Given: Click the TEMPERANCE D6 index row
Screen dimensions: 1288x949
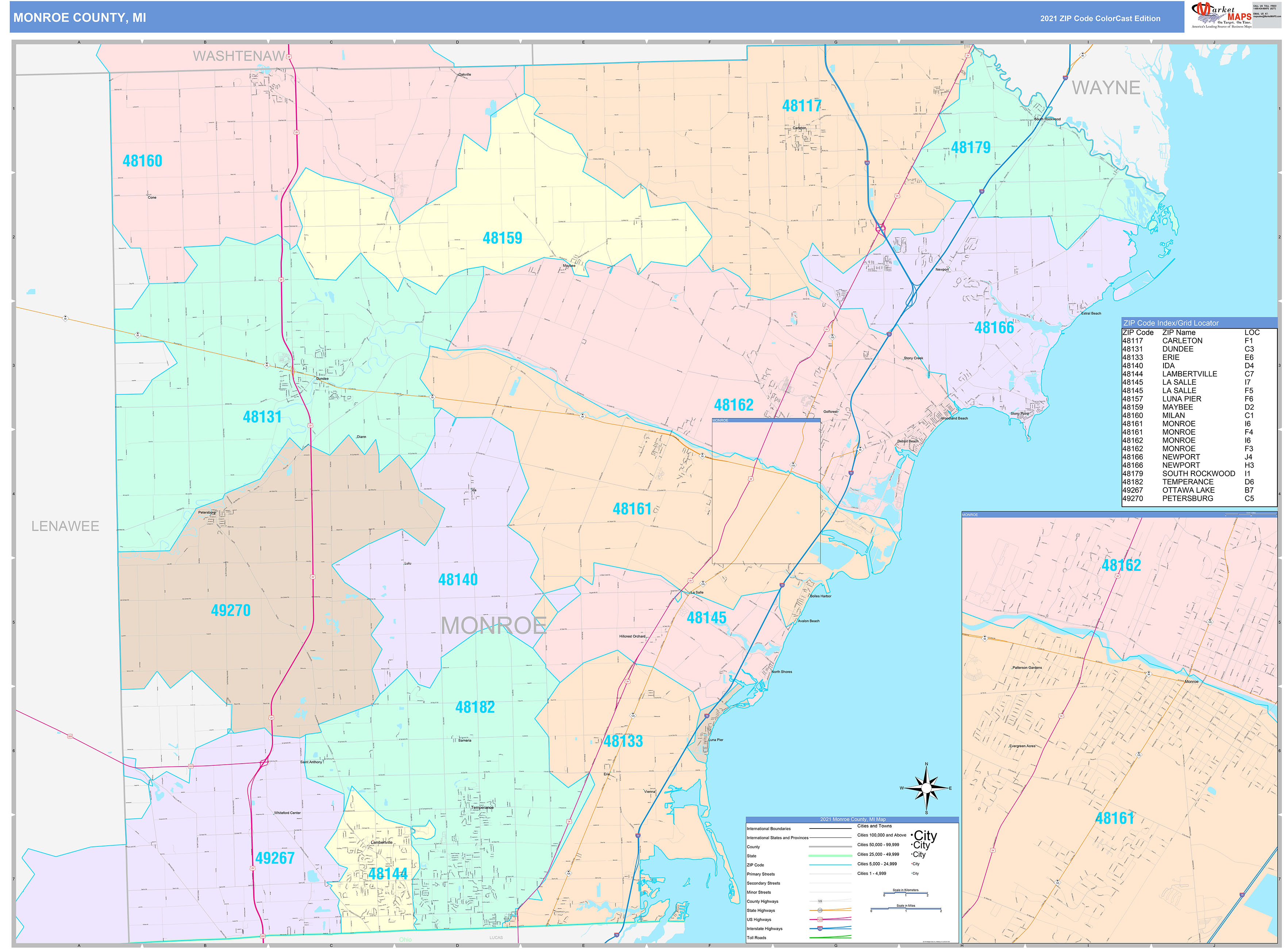Looking at the screenshot, I should [x=1199, y=482].
